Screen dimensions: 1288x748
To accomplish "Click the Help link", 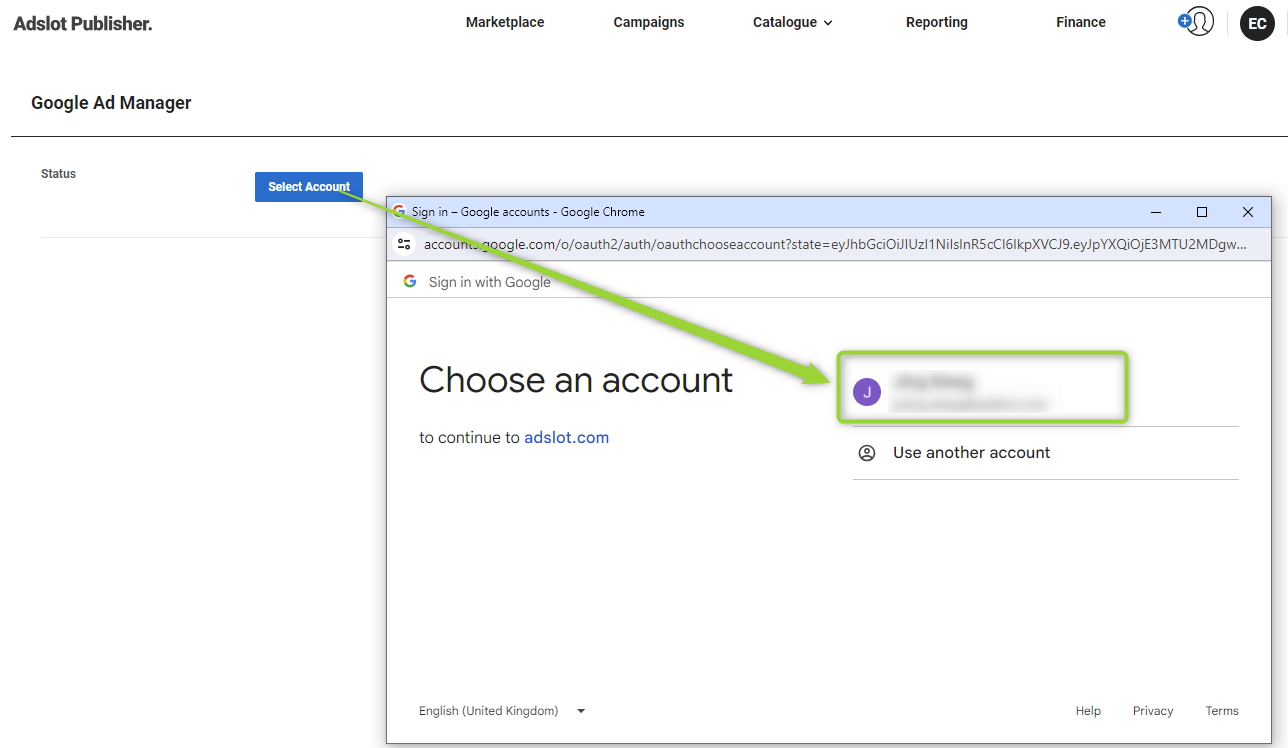I will pyautogui.click(x=1088, y=710).
